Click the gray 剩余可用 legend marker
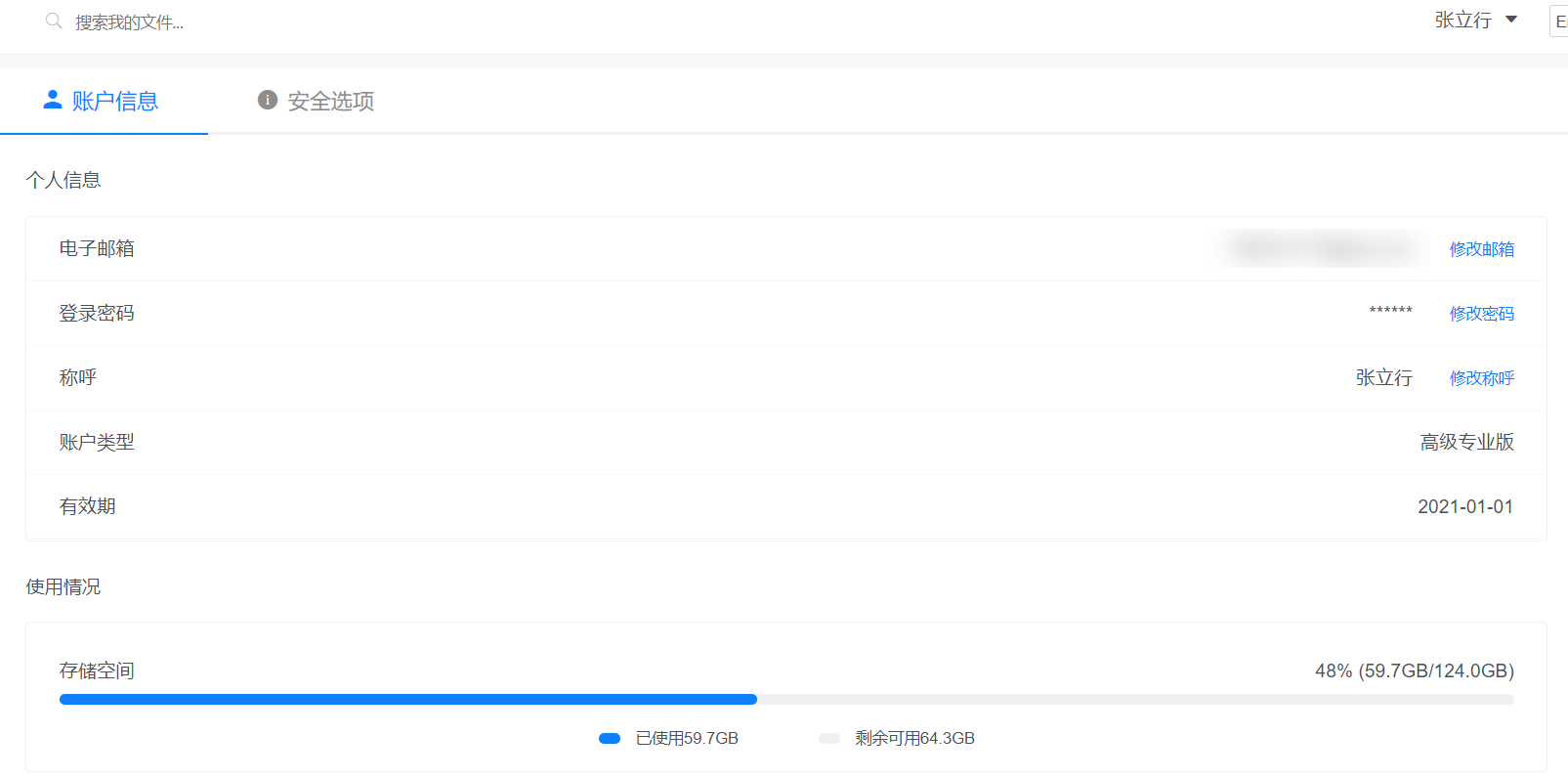Viewport: 1568px width, 778px height. point(829,738)
